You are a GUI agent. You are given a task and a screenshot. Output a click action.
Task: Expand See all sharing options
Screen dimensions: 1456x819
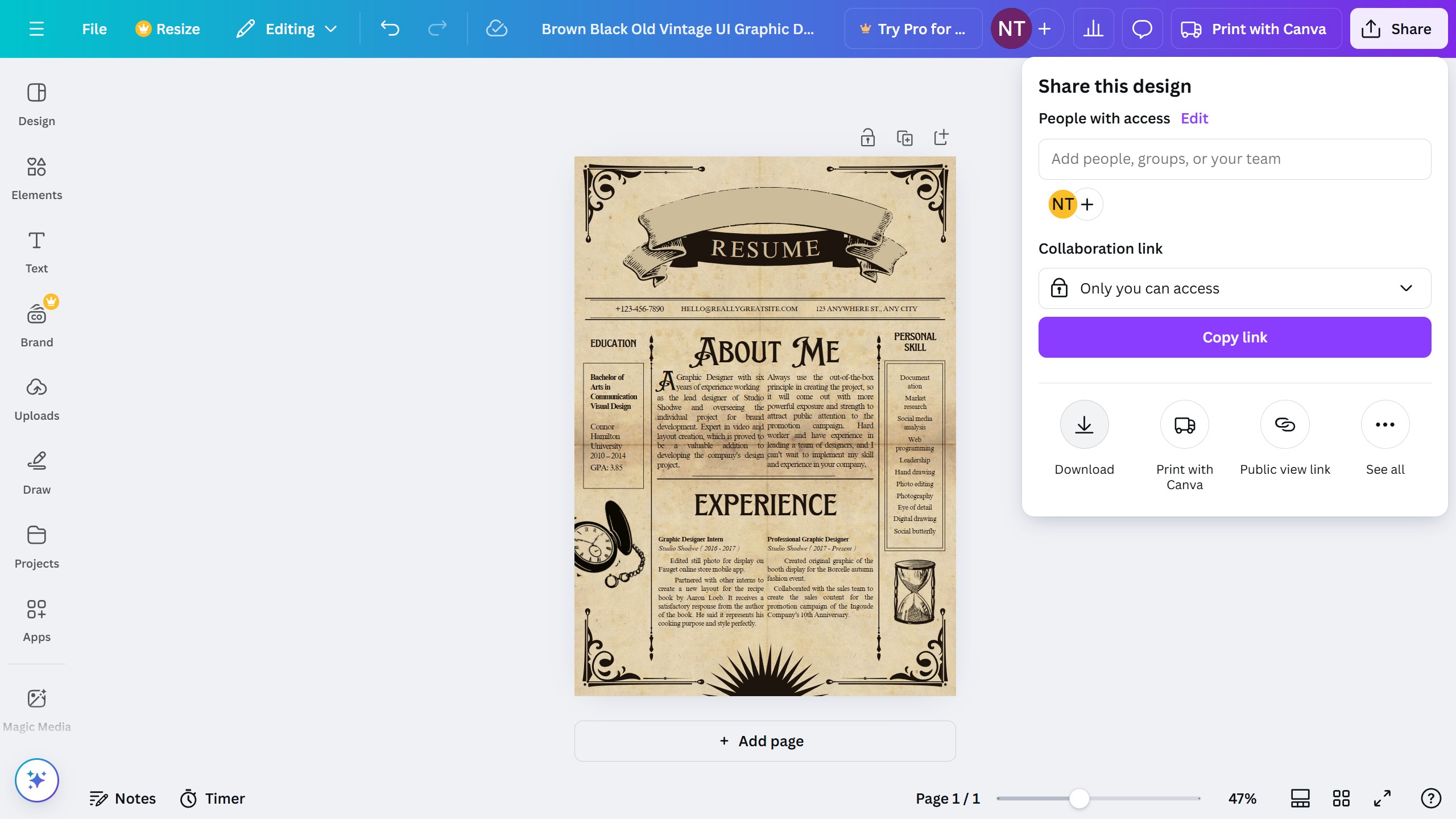tap(1385, 424)
